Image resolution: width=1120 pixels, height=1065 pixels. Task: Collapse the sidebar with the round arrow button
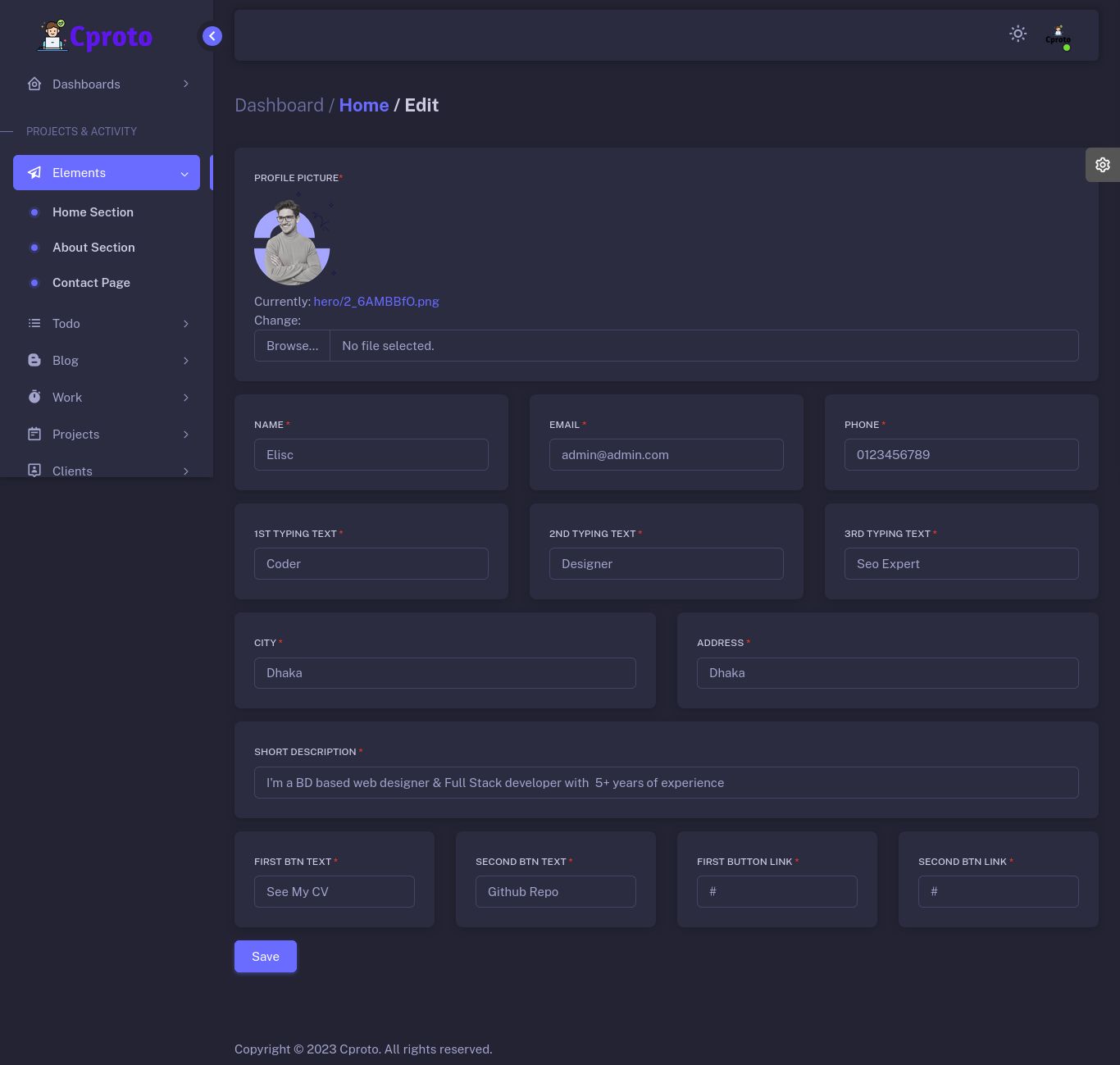point(212,36)
